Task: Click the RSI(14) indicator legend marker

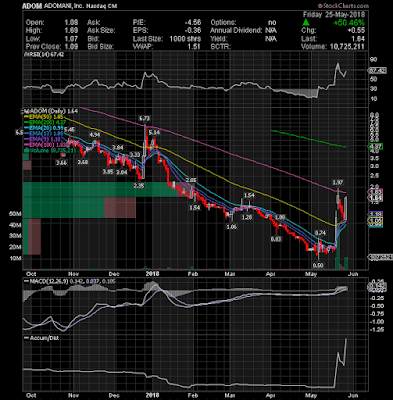Action: (x=25, y=55)
